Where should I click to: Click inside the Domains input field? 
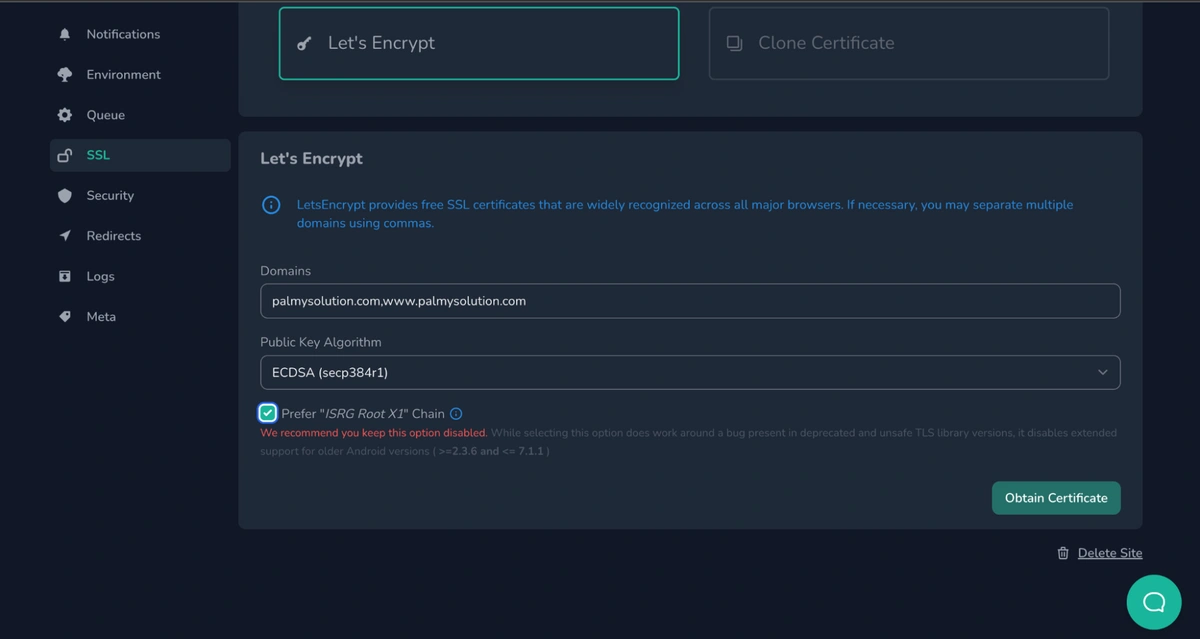click(x=690, y=301)
